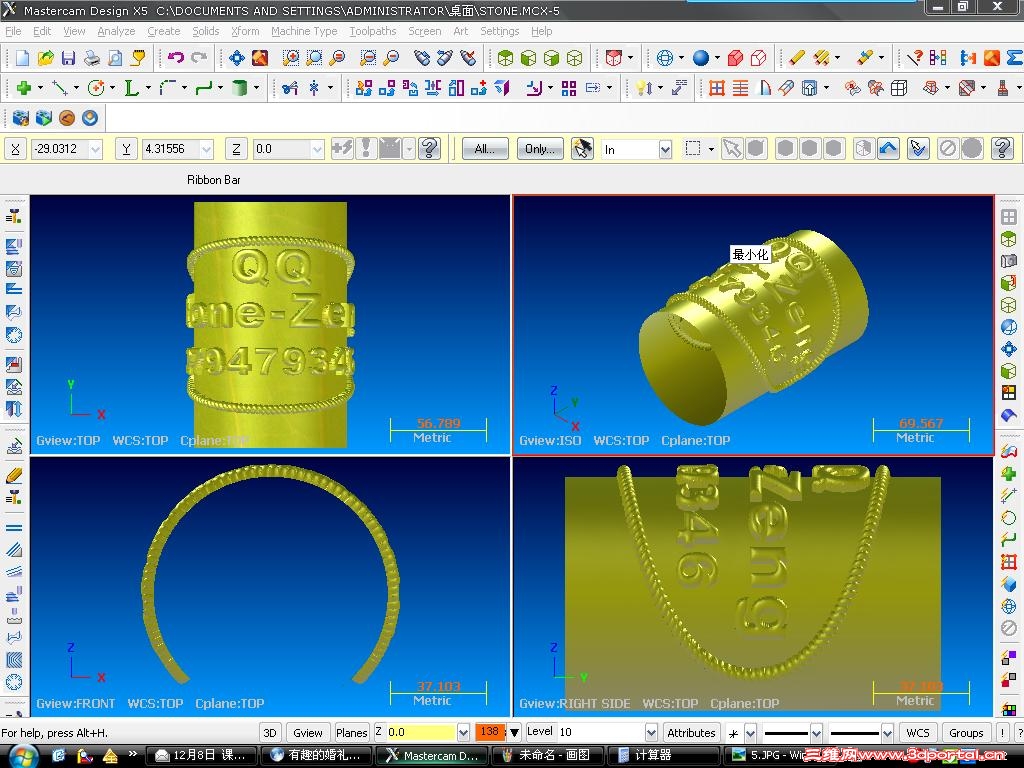Click the Z depth yellow input field
The width and height of the screenshot is (1024, 768).
coord(421,733)
